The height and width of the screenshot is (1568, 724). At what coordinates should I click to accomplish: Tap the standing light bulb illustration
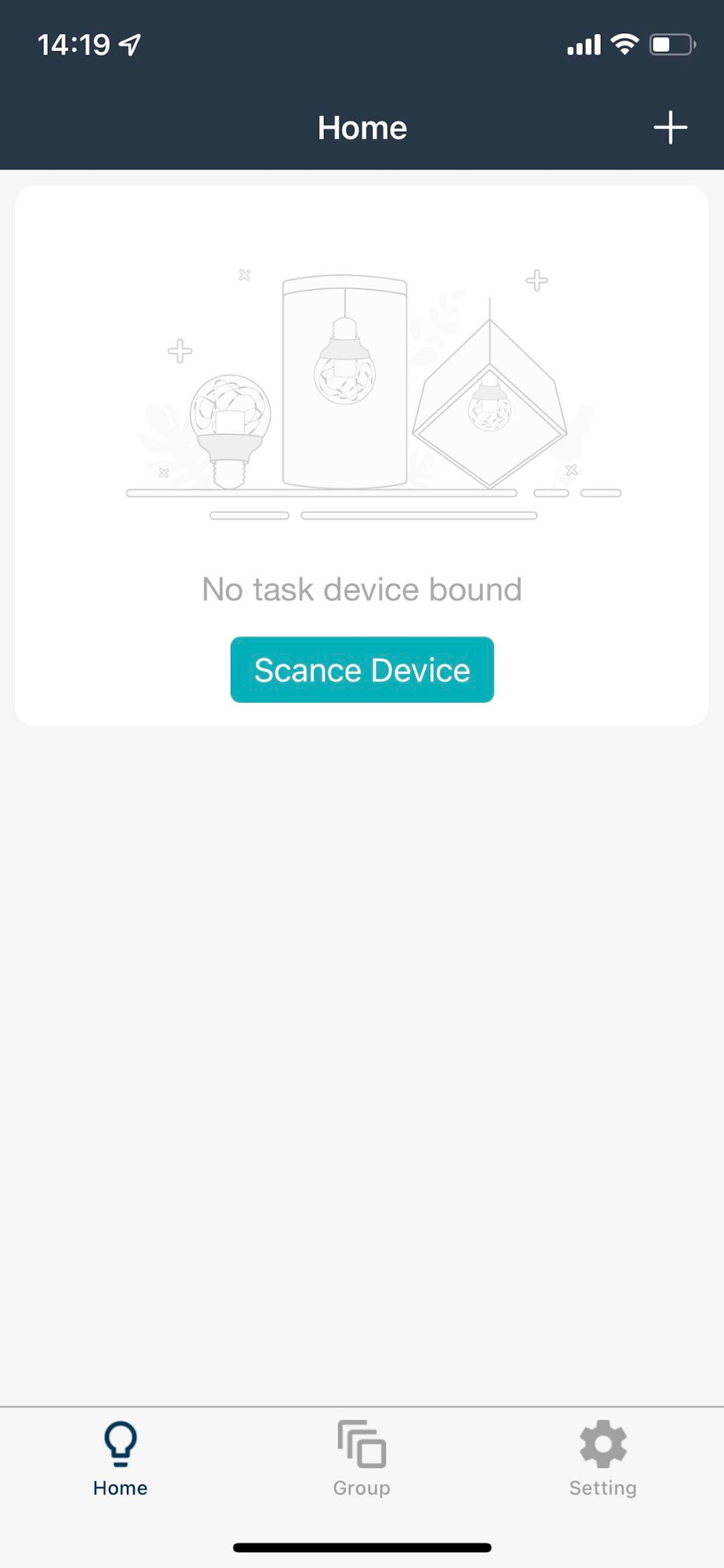pyautogui.click(x=229, y=431)
